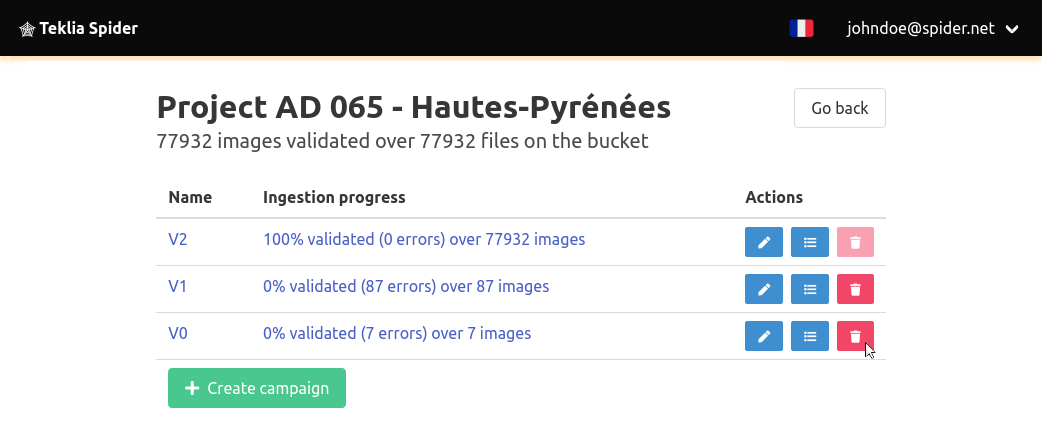This screenshot has height=431, width=1042.
Task: Click the faded trash icon for V2
Action: tap(855, 242)
